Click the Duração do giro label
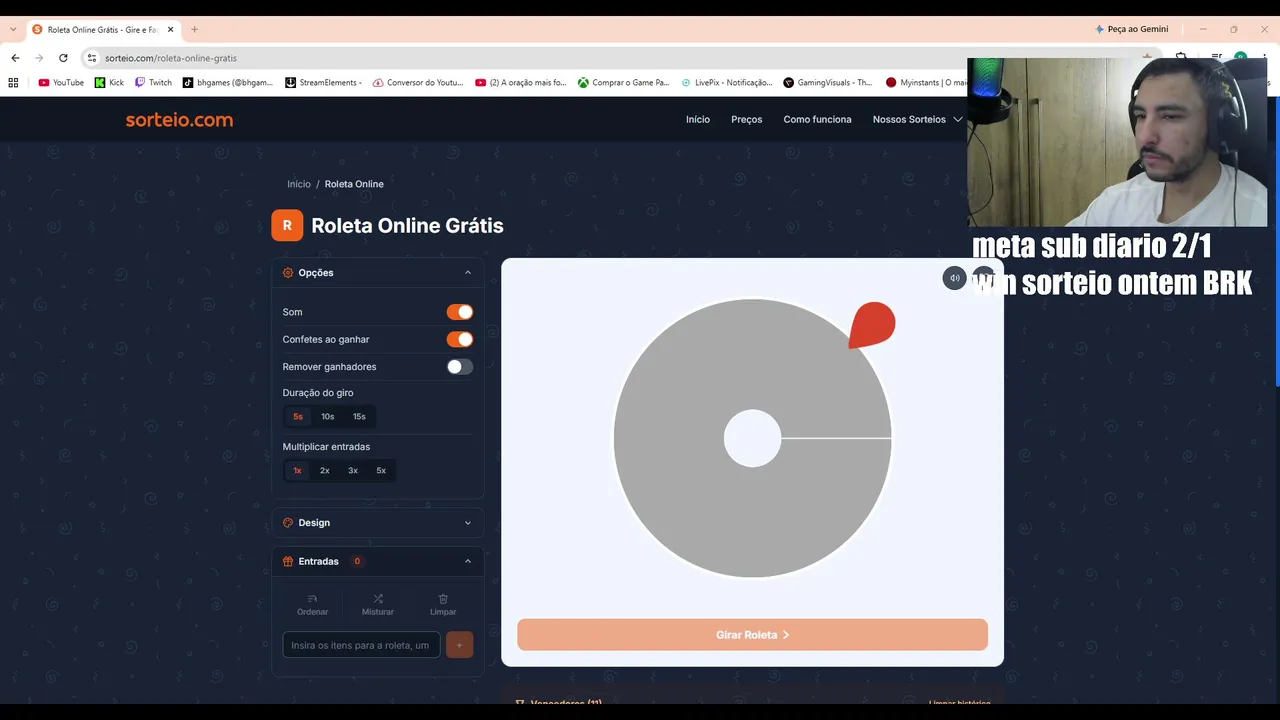The image size is (1280, 720). click(318, 393)
